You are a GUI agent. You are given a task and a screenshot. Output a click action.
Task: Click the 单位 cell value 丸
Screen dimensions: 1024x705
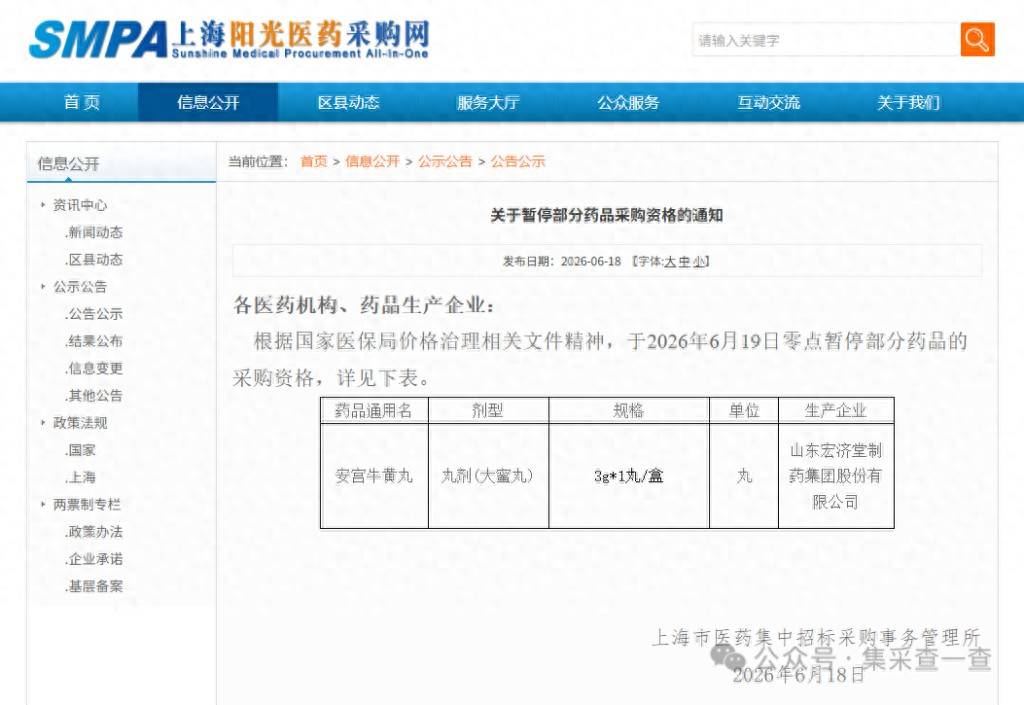(744, 476)
